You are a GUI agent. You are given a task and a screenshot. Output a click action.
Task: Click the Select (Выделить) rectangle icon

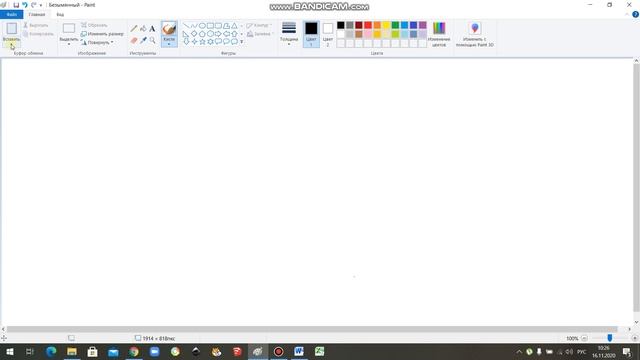[69, 28]
